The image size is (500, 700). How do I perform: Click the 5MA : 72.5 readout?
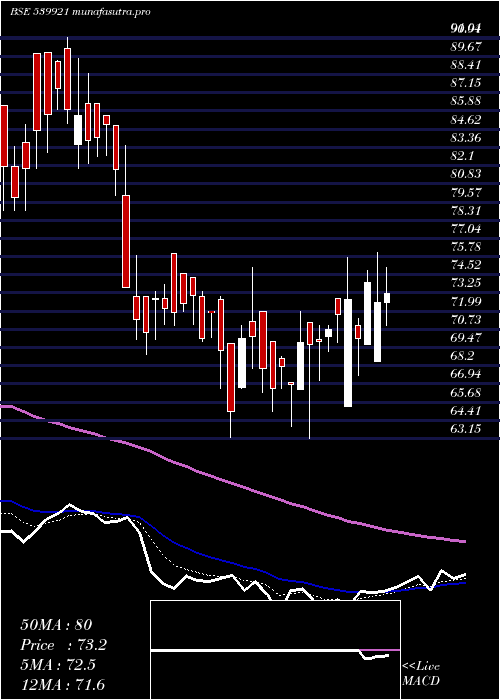(x=60, y=665)
